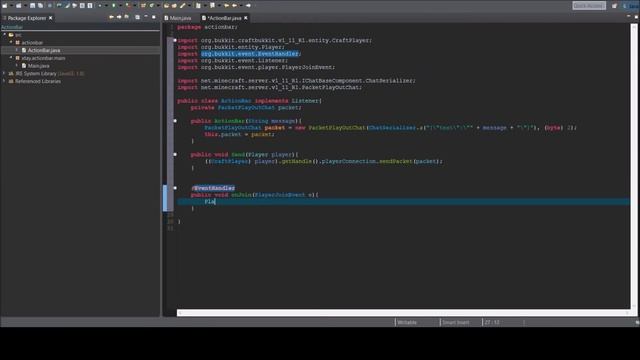Open dropdown arrow beside New Java Class
Viewport: 640px width, 360px height.
coord(158,6)
